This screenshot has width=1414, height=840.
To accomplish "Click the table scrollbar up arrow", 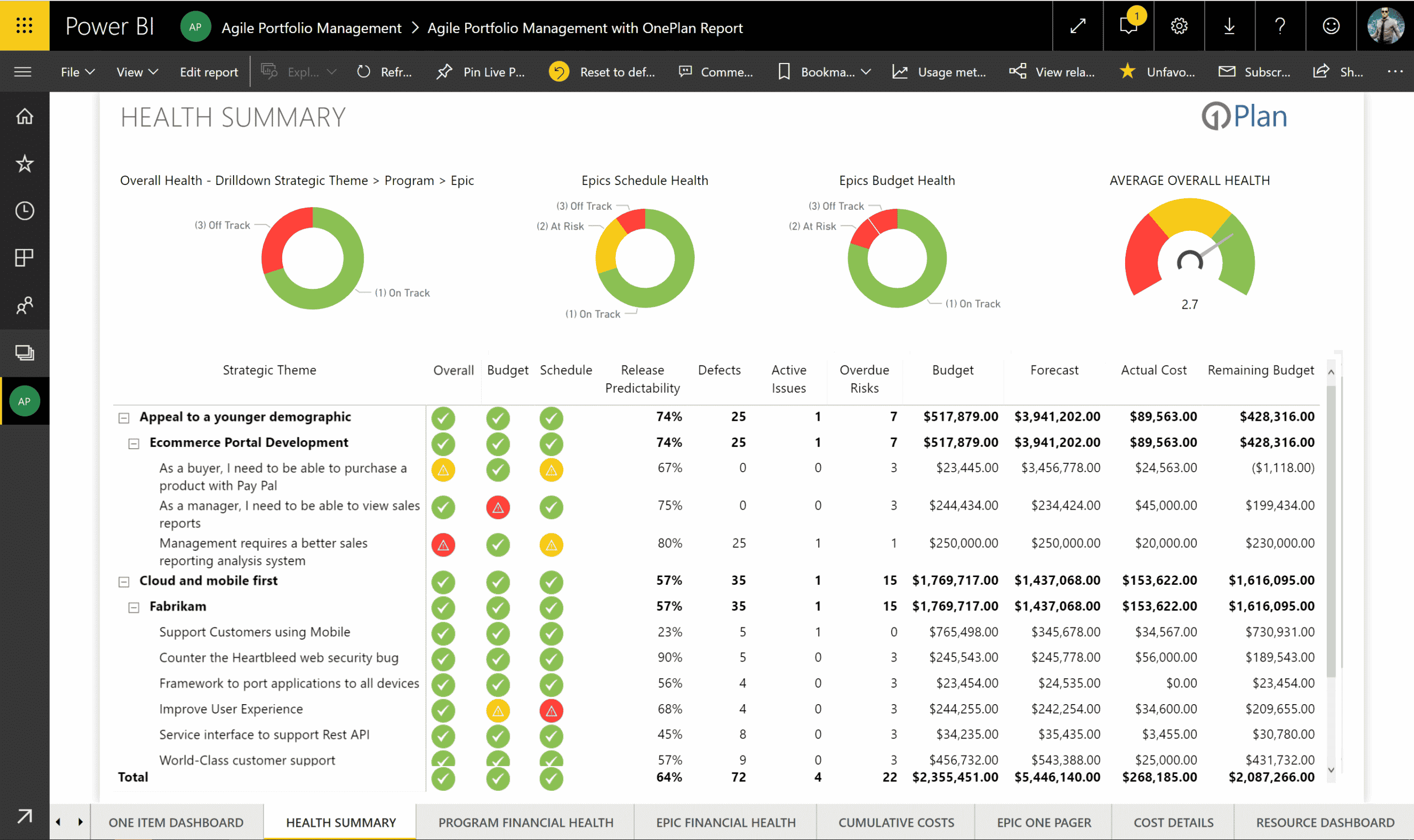I will click(1331, 372).
